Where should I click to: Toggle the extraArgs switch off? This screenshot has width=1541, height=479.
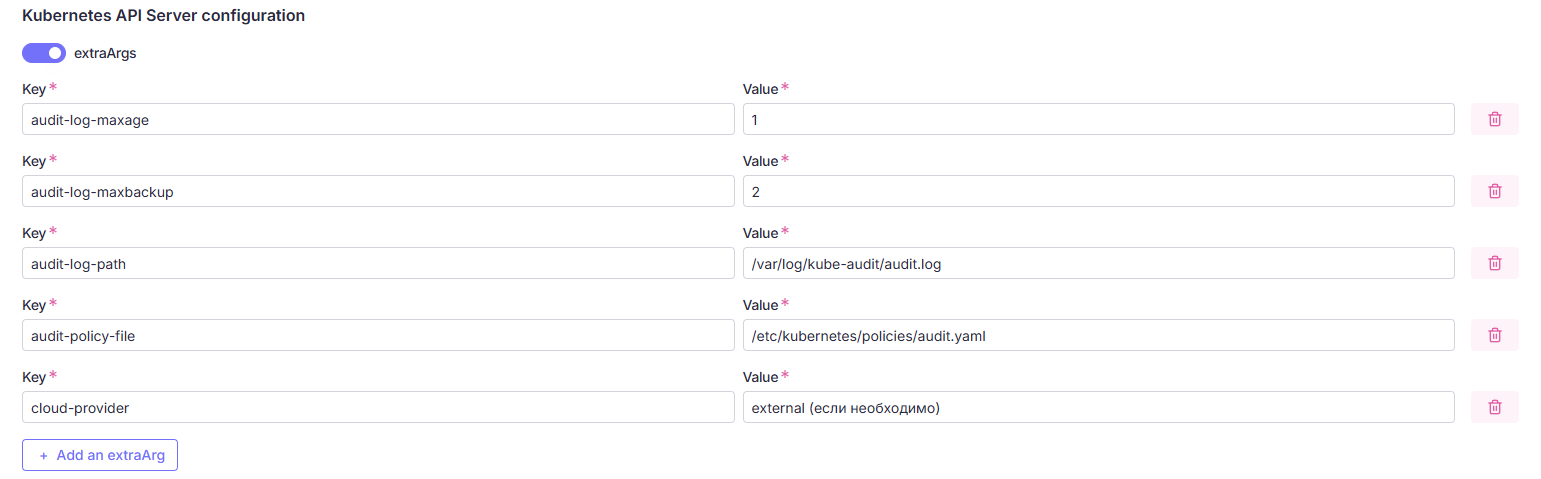(x=44, y=53)
